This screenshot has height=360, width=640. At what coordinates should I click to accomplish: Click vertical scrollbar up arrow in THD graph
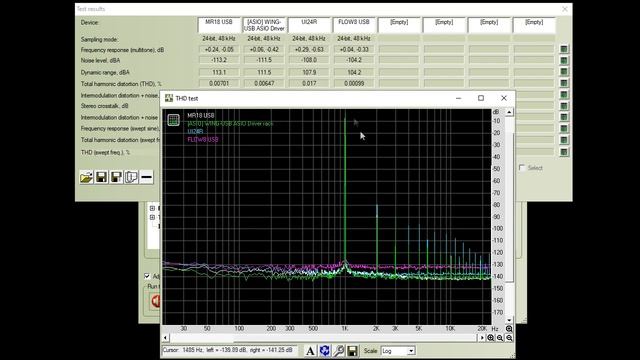coord(509,112)
